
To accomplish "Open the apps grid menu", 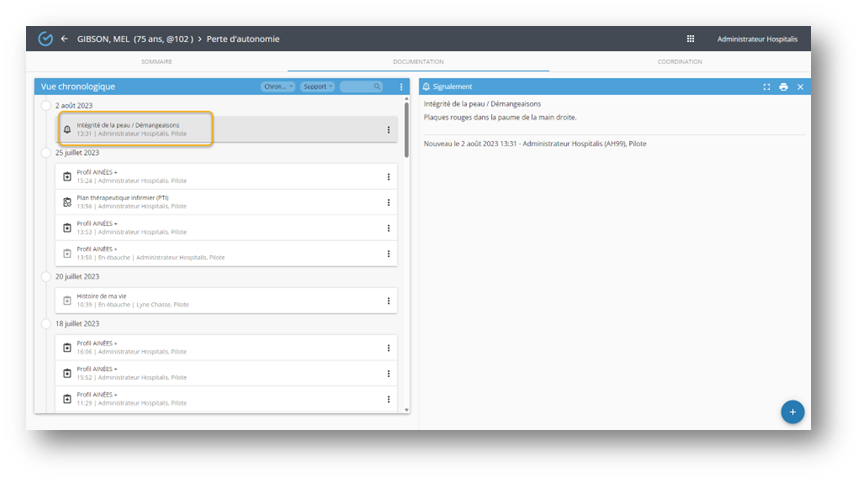I will 690,39.
